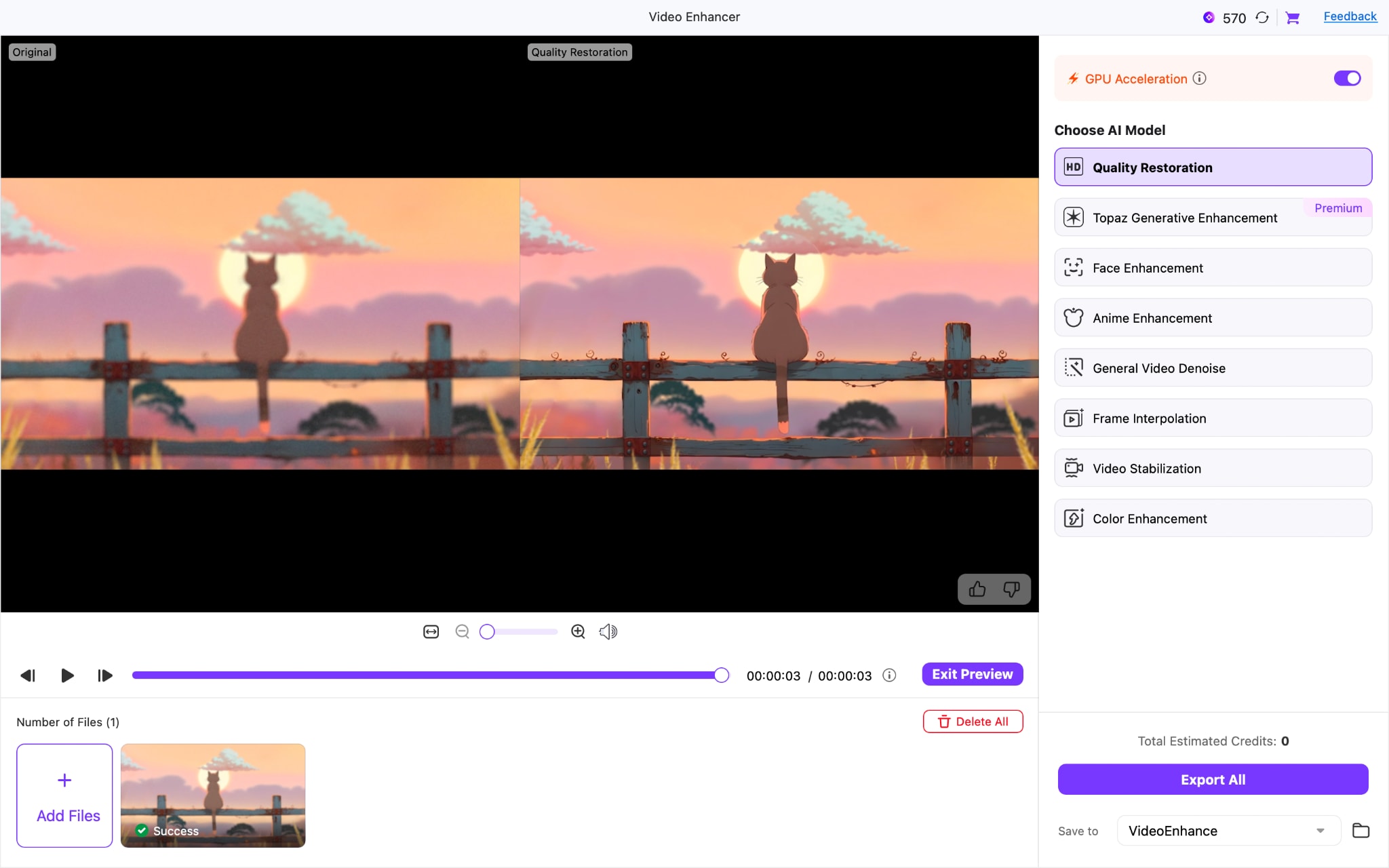The width and height of the screenshot is (1389, 868).
Task: Open the Feedback link
Action: click(1349, 16)
